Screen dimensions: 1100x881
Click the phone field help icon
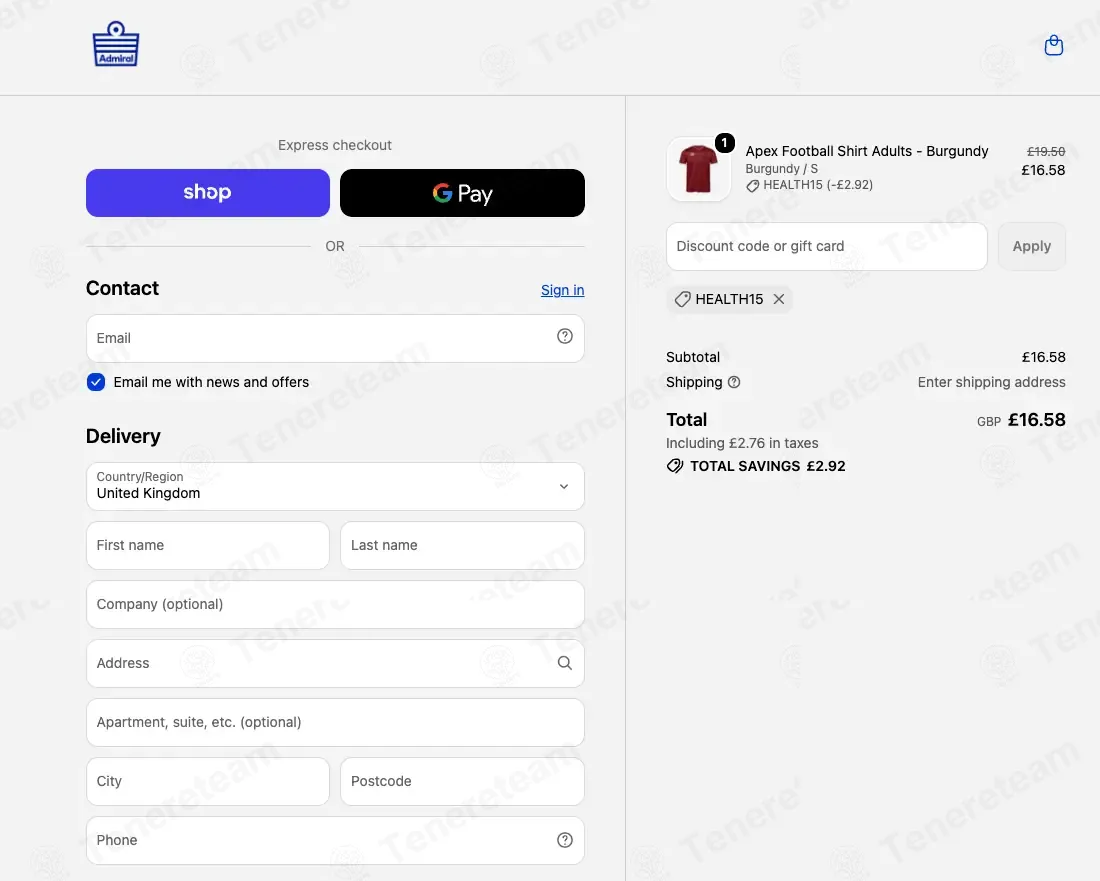tap(565, 840)
